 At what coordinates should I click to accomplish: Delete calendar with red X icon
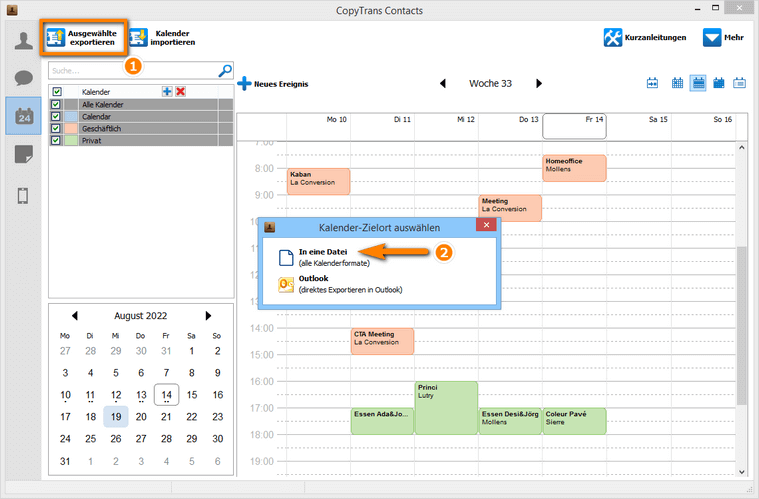click(x=181, y=91)
